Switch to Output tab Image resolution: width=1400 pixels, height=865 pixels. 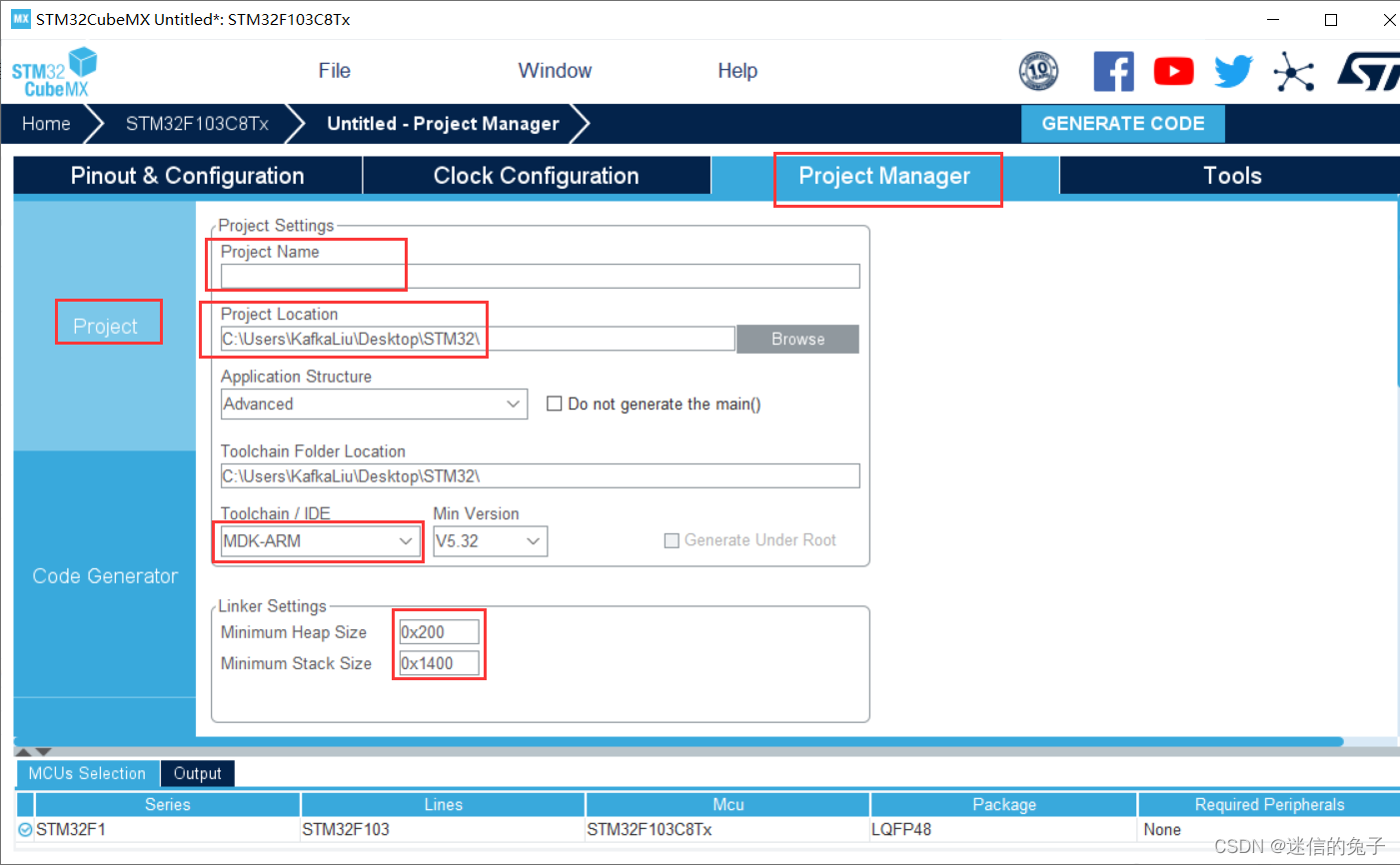(x=197, y=773)
